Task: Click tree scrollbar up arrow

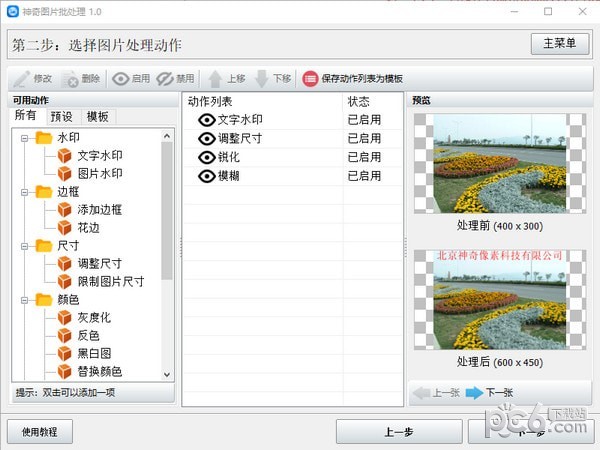Action: tap(167, 136)
